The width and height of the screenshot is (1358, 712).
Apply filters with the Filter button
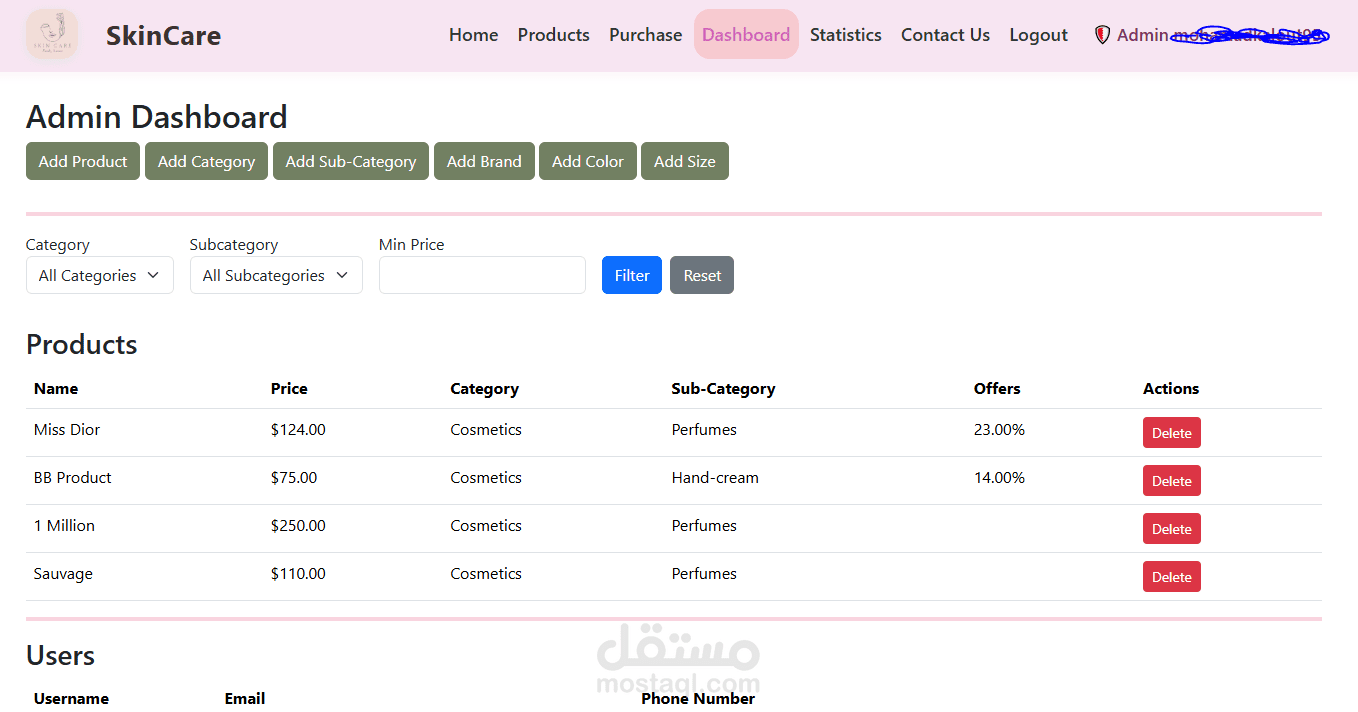click(x=631, y=276)
